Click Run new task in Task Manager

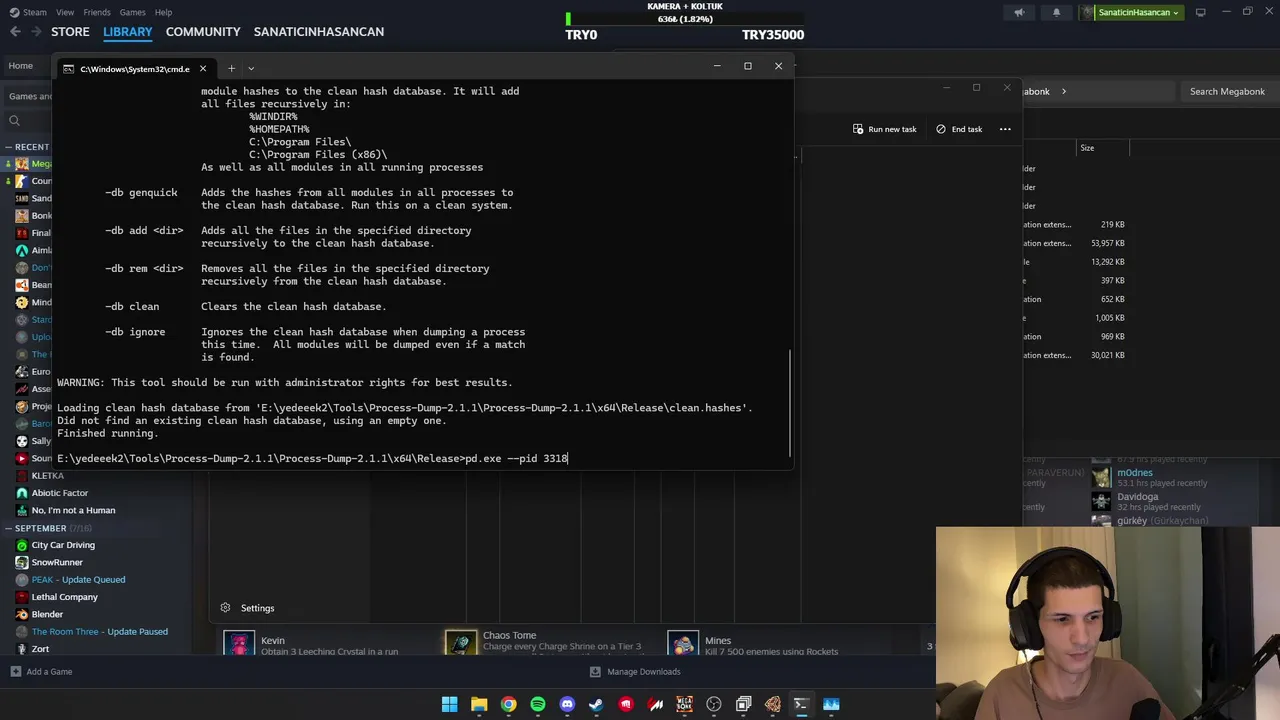tap(884, 129)
